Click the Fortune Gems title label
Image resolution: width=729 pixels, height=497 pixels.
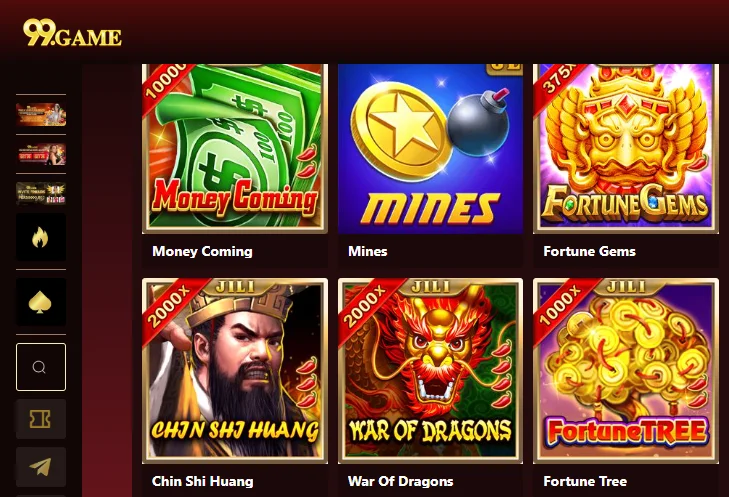point(590,252)
